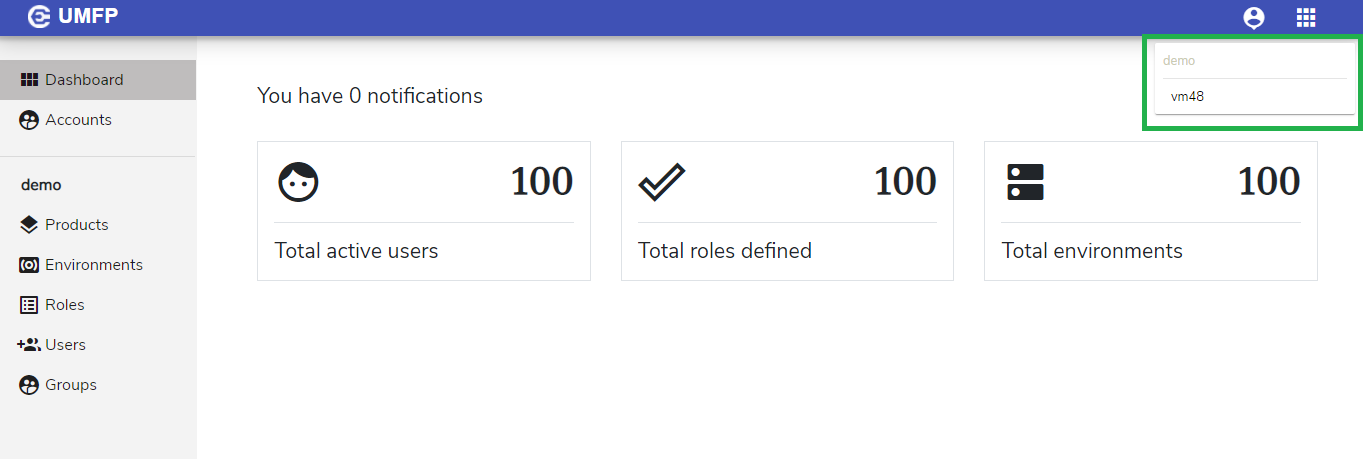
Task: Click the Users add-person icon
Action: pos(29,345)
